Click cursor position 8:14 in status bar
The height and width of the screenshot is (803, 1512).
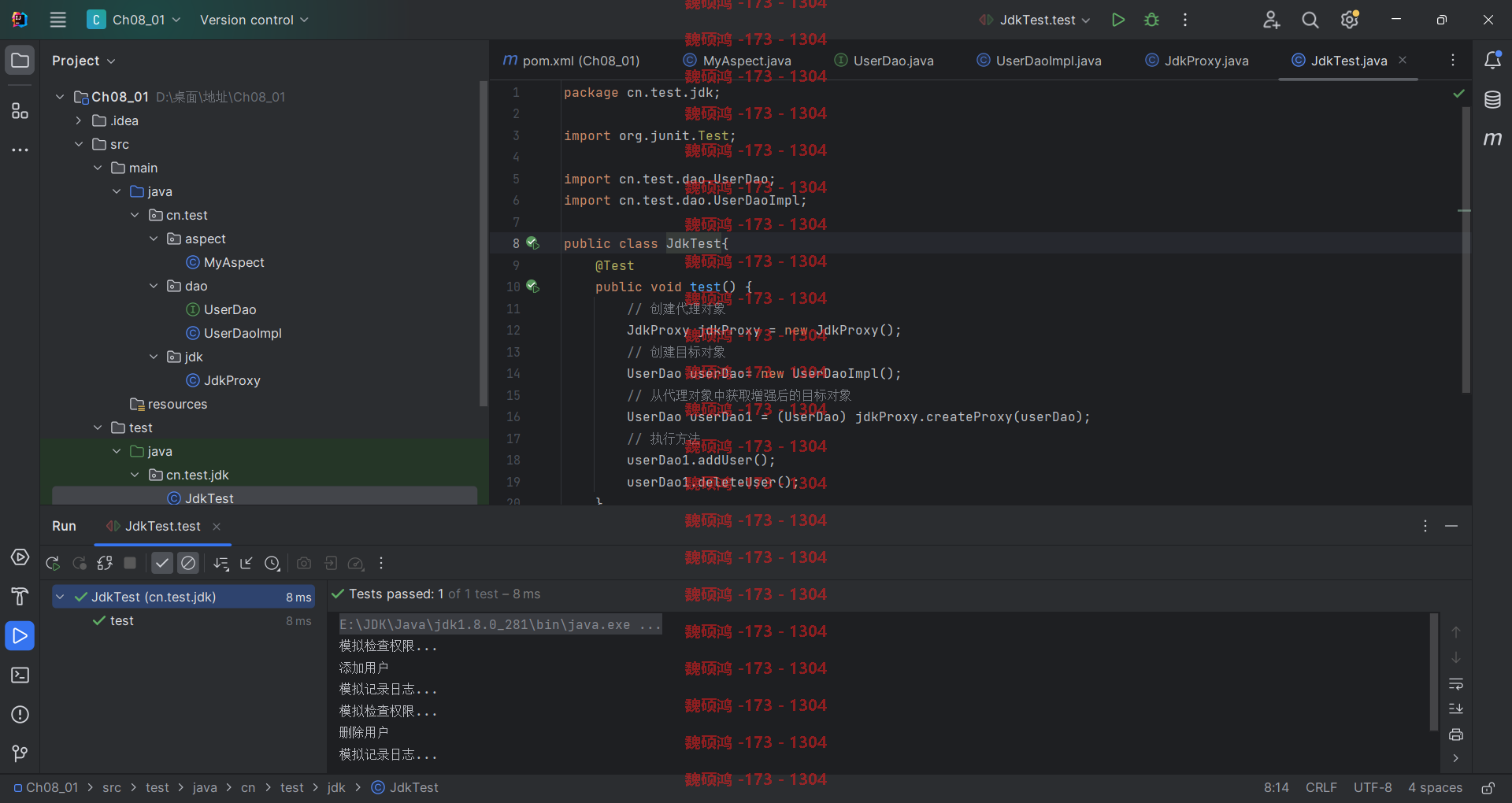[x=1277, y=788]
